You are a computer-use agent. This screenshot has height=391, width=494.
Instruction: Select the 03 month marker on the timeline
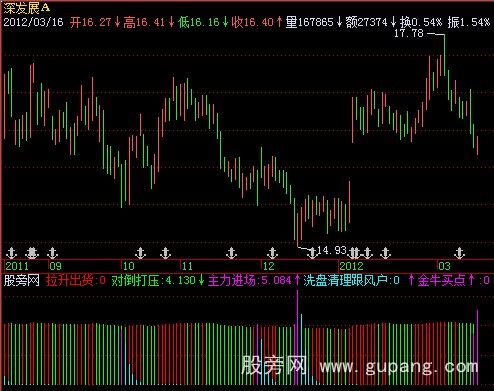[444, 266]
